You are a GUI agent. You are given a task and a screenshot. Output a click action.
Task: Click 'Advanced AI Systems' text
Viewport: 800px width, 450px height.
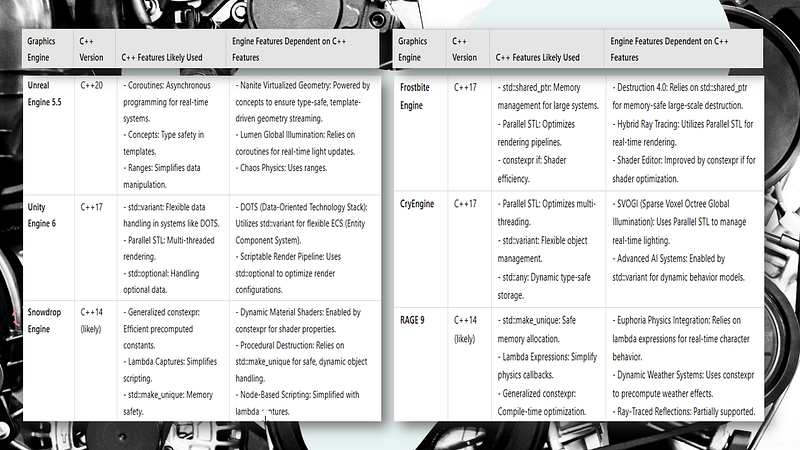click(651, 259)
